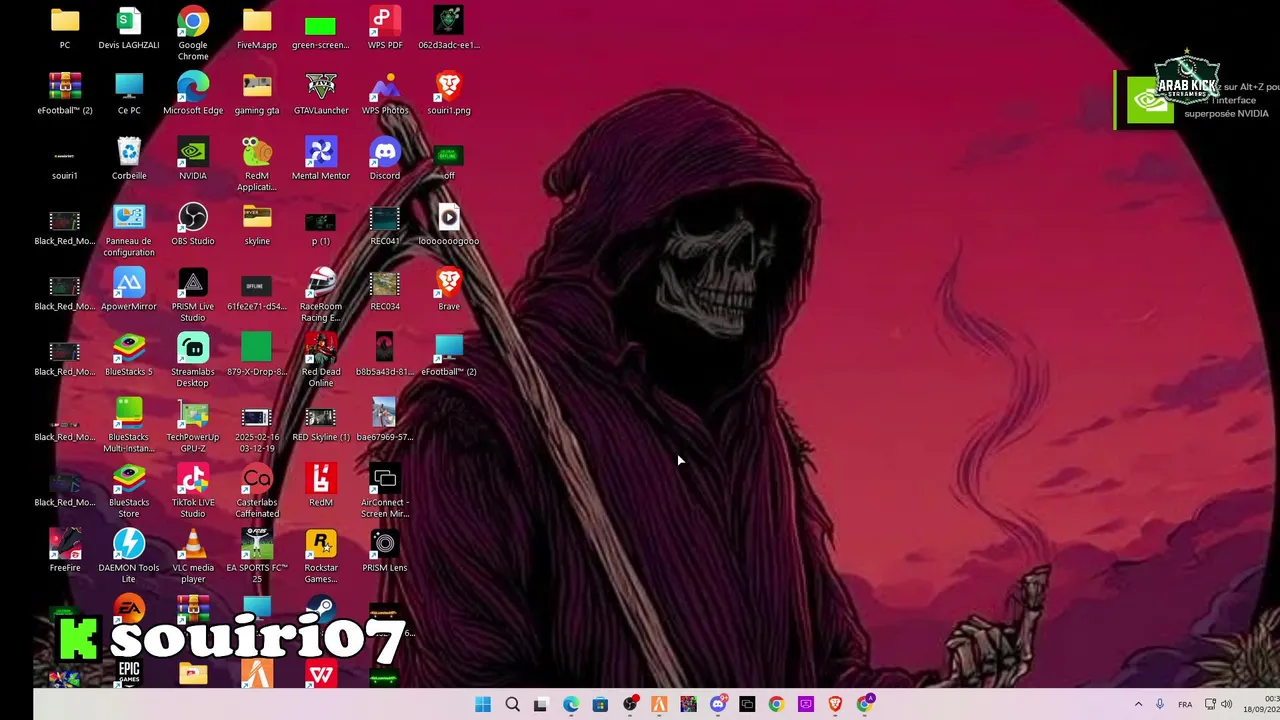1280x720 pixels.
Task: Launch TechPowerUp GPU-Z
Action: click(x=193, y=426)
